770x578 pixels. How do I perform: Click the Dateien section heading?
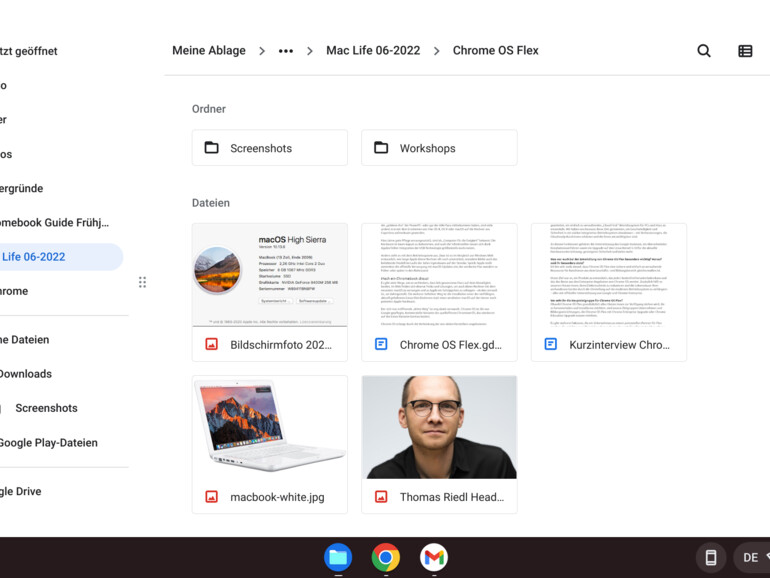[x=211, y=203]
